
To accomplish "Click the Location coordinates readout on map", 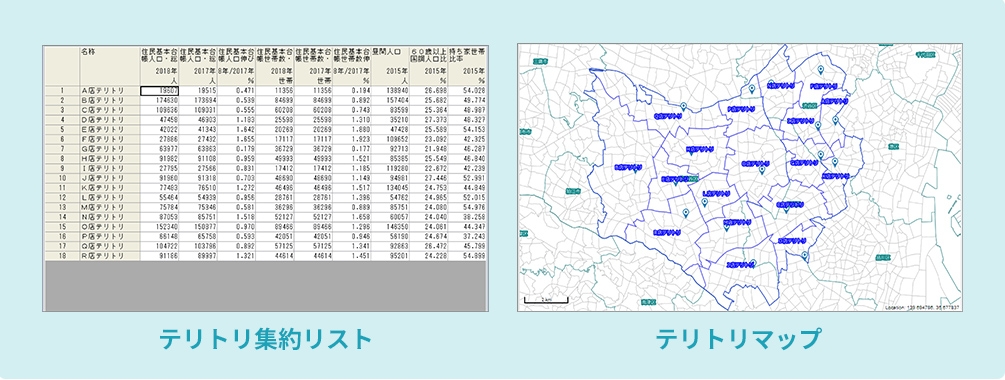I will (922, 308).
